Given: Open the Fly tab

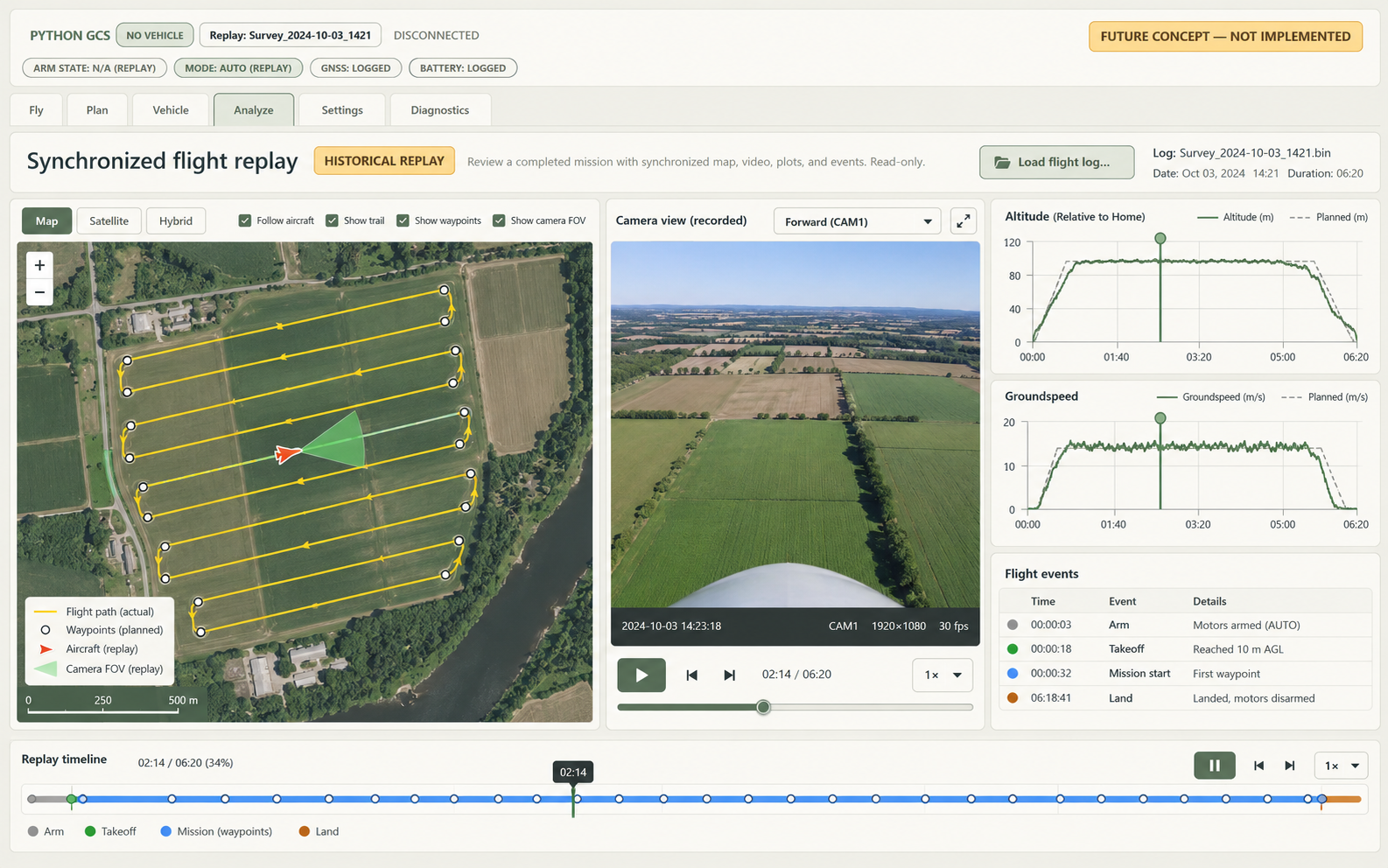Looking at the screenshot, I should (x=36, y=110).
